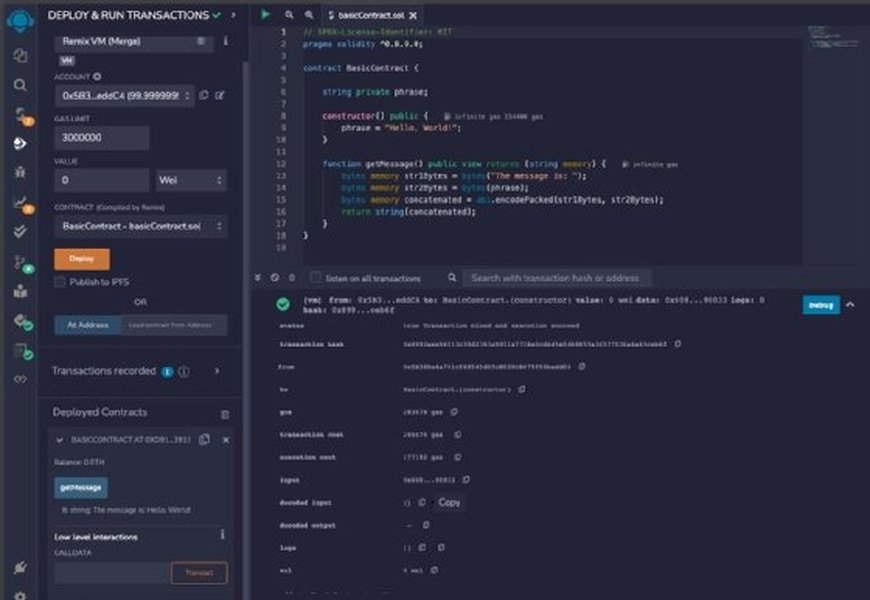Click the Copy tooltip near decoded input
The width and height of the screenshot is (870, 600).
pyautogui.click(x=449, y=502)
